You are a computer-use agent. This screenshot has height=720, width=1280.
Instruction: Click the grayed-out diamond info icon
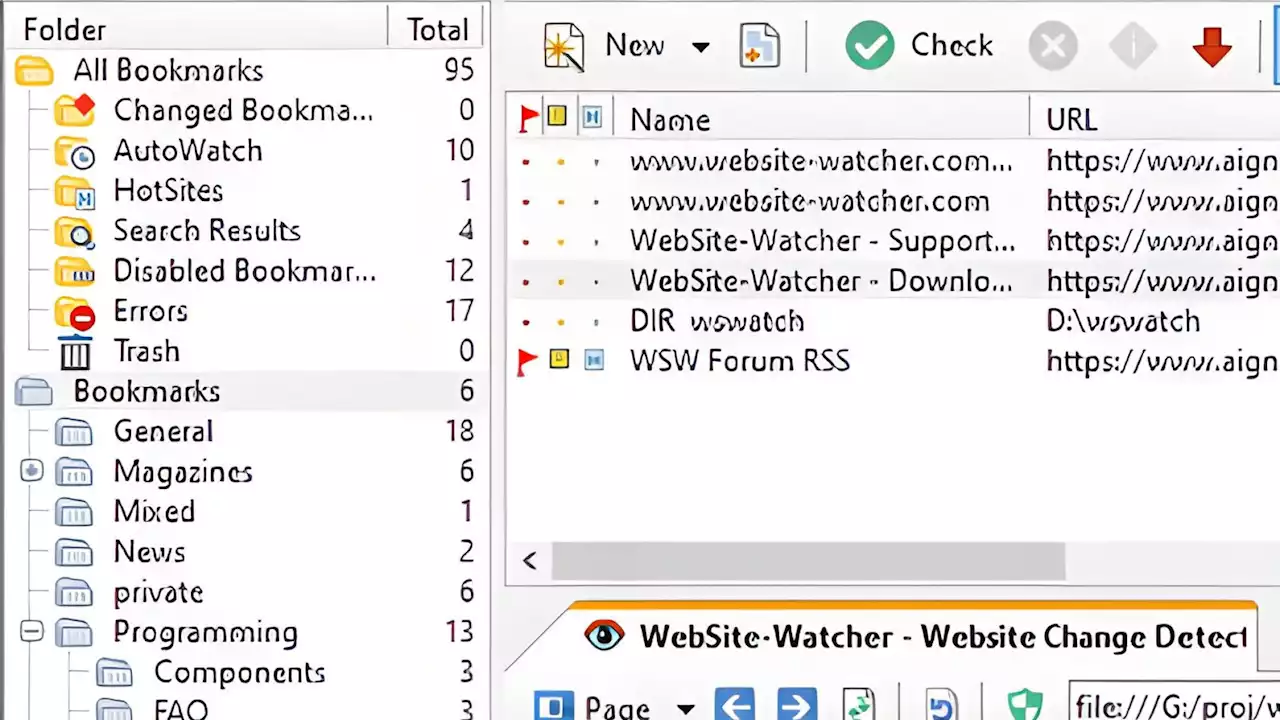pos(1133,46)
